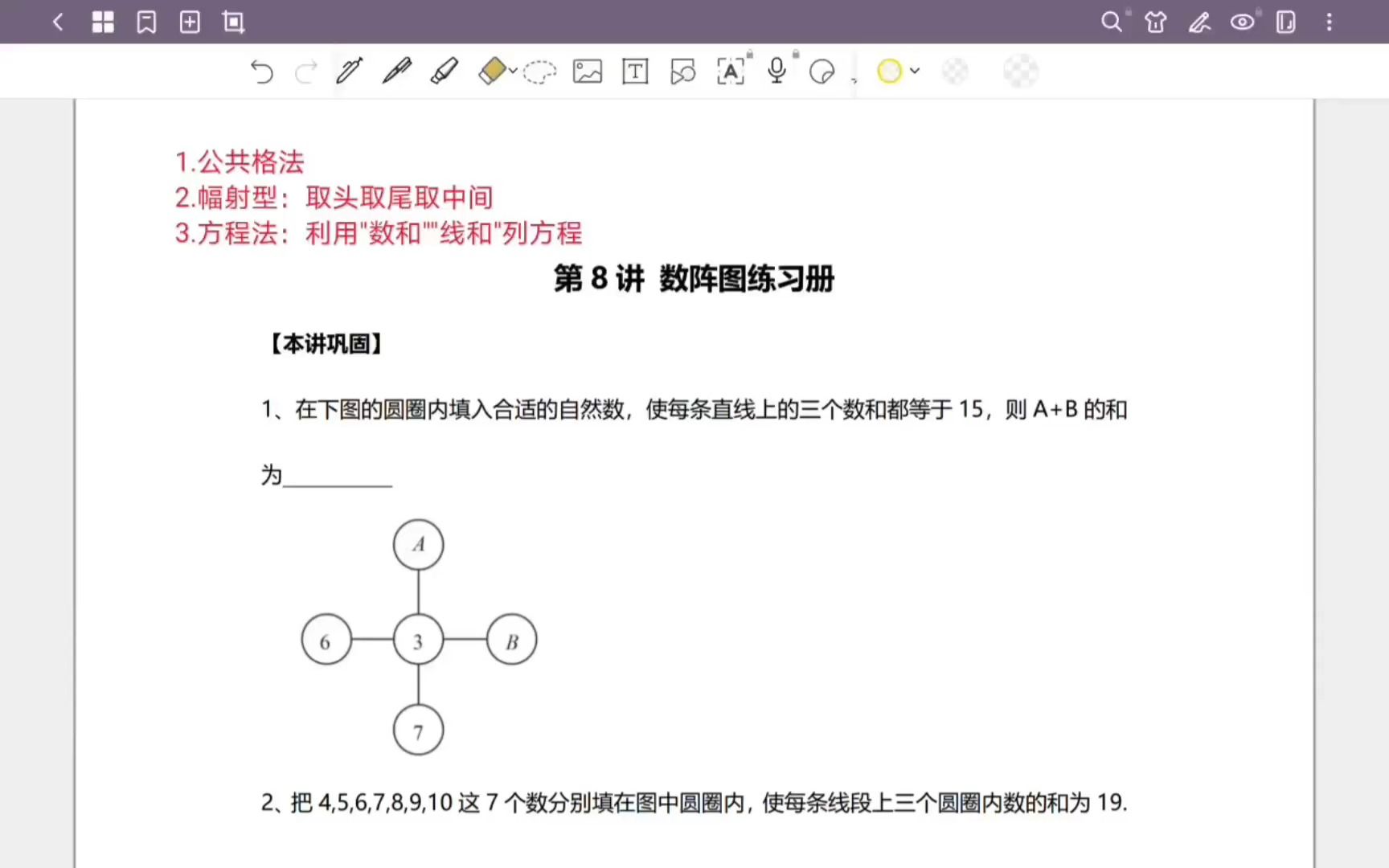This screenshot has width=1389, height=868.
Task: Open search in the note
Action: [1111, 22]
